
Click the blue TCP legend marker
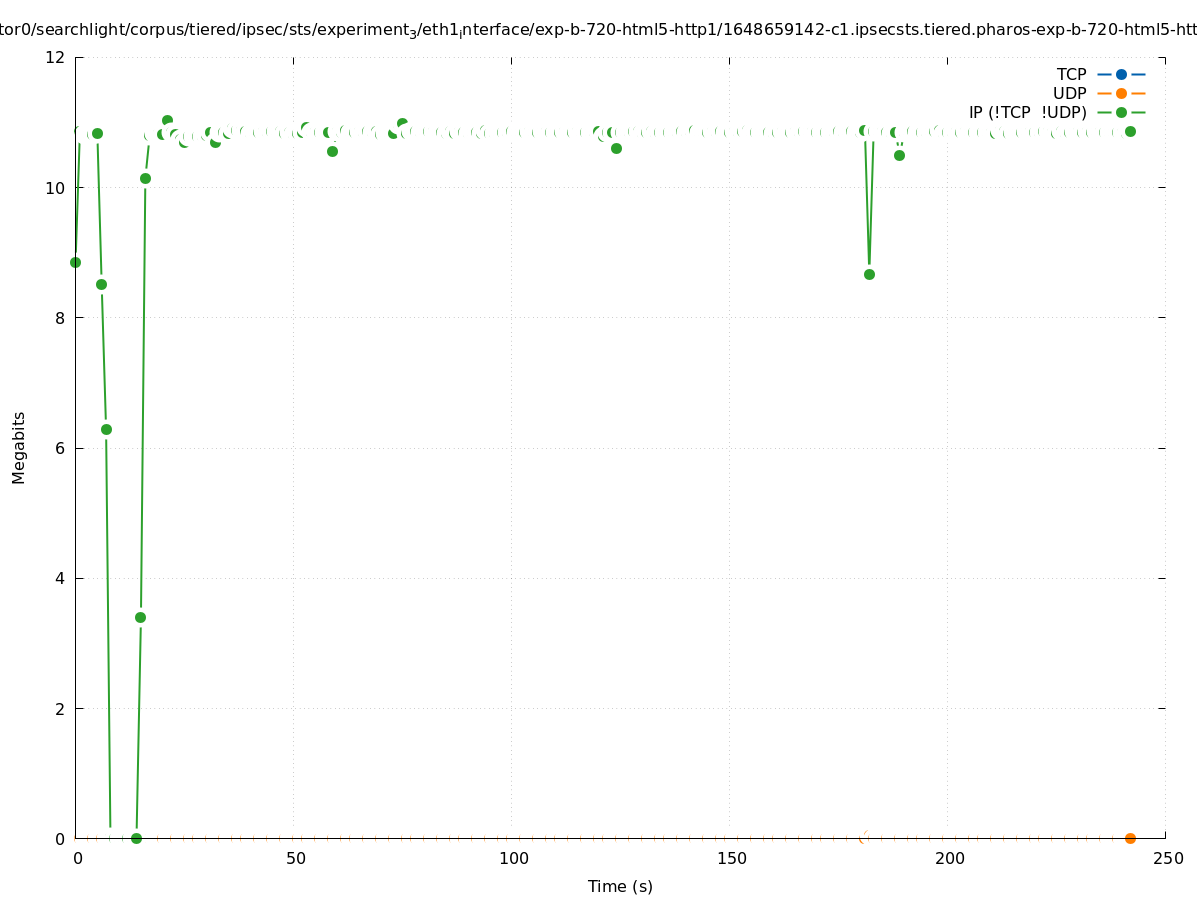(x=1121, y=74)
